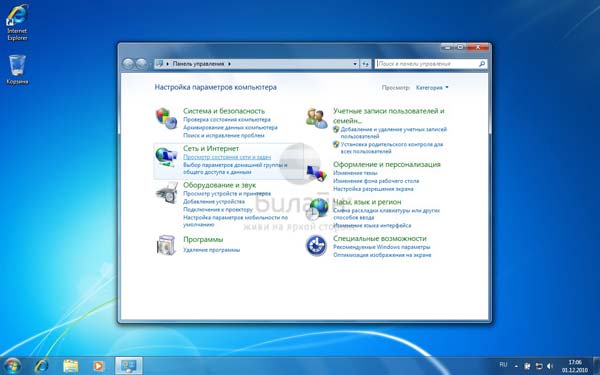
Task: Expand arrow after Панель управления breadcrumb
Action: point(230,64)
